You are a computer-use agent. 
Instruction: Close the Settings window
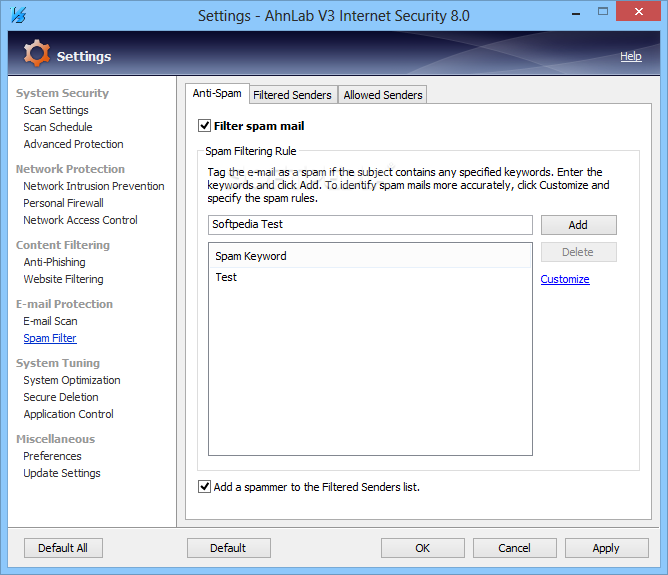coord(638,12)
